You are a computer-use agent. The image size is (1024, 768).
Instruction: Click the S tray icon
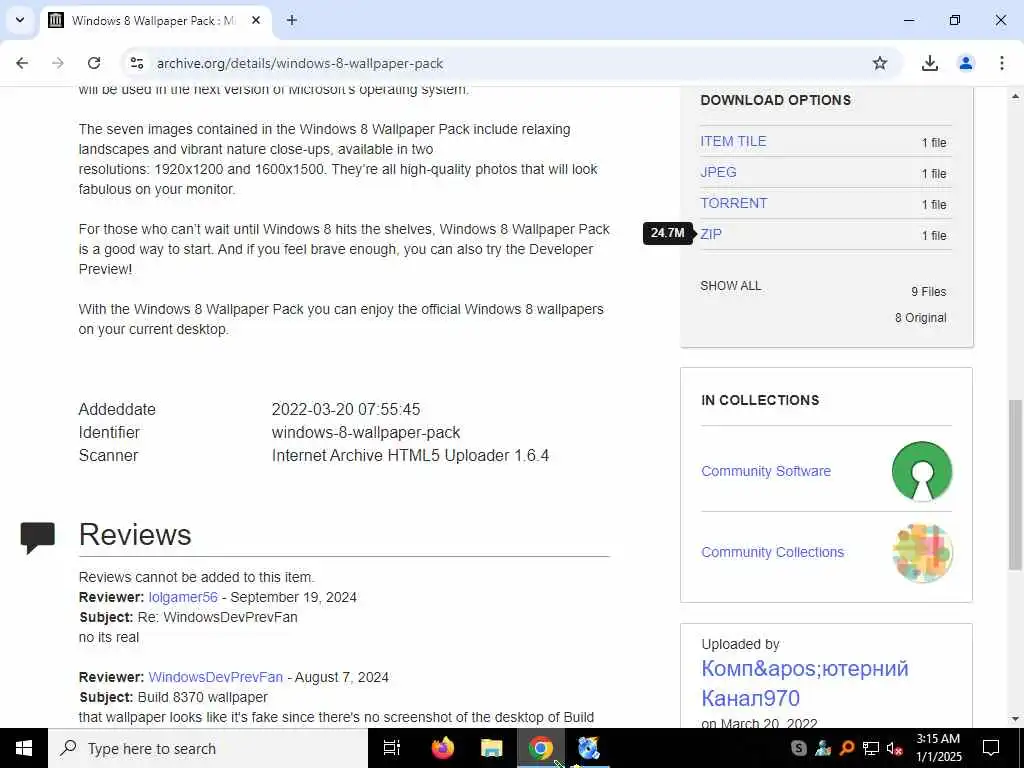pos(798,748)
